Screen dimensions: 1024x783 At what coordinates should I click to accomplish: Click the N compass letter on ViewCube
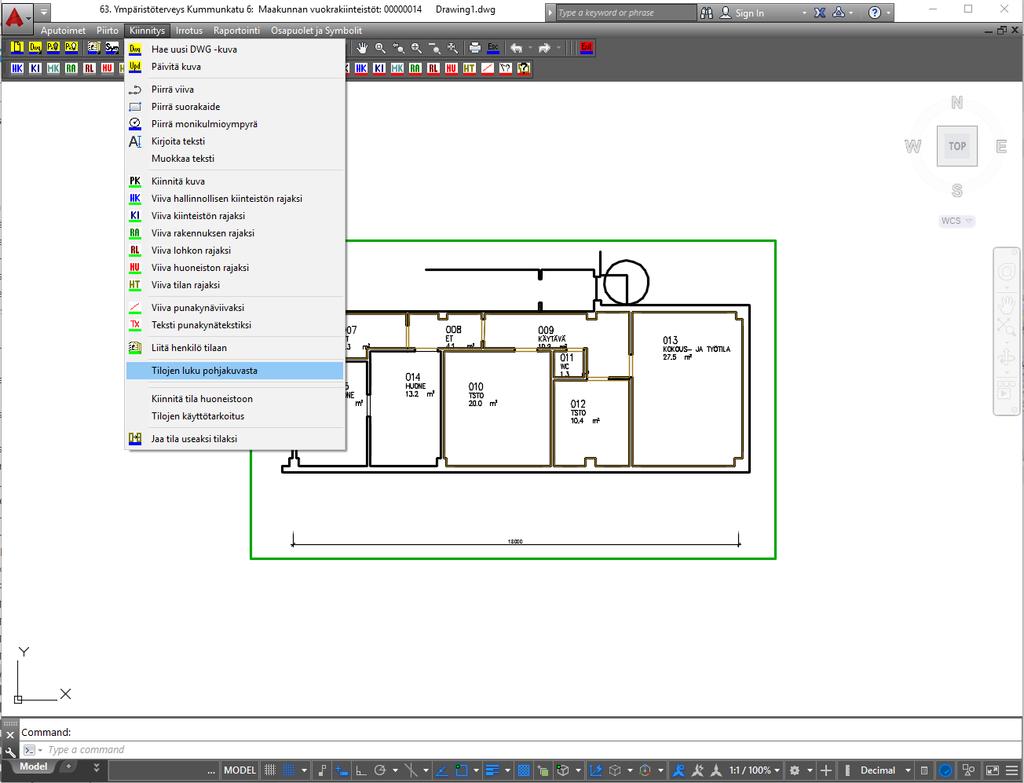tap(957, 103)
